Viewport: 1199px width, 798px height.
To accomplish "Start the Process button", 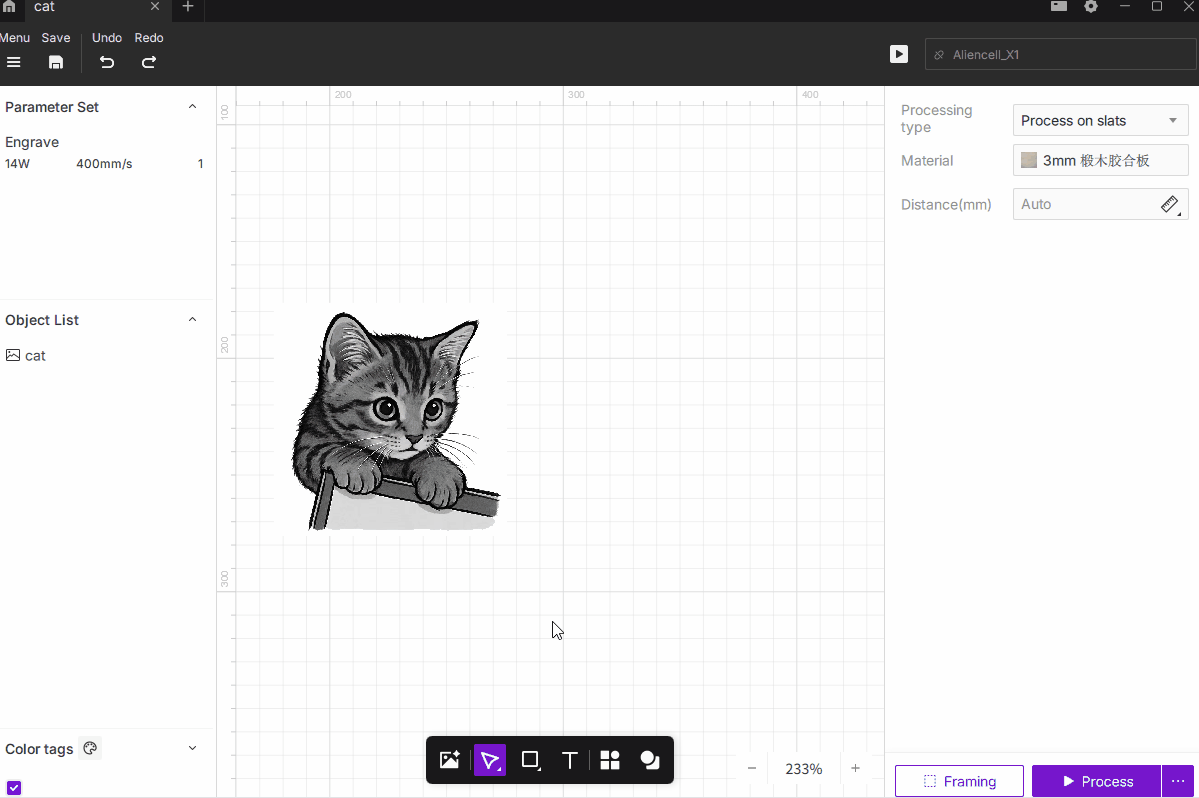I will [1096, 781].
